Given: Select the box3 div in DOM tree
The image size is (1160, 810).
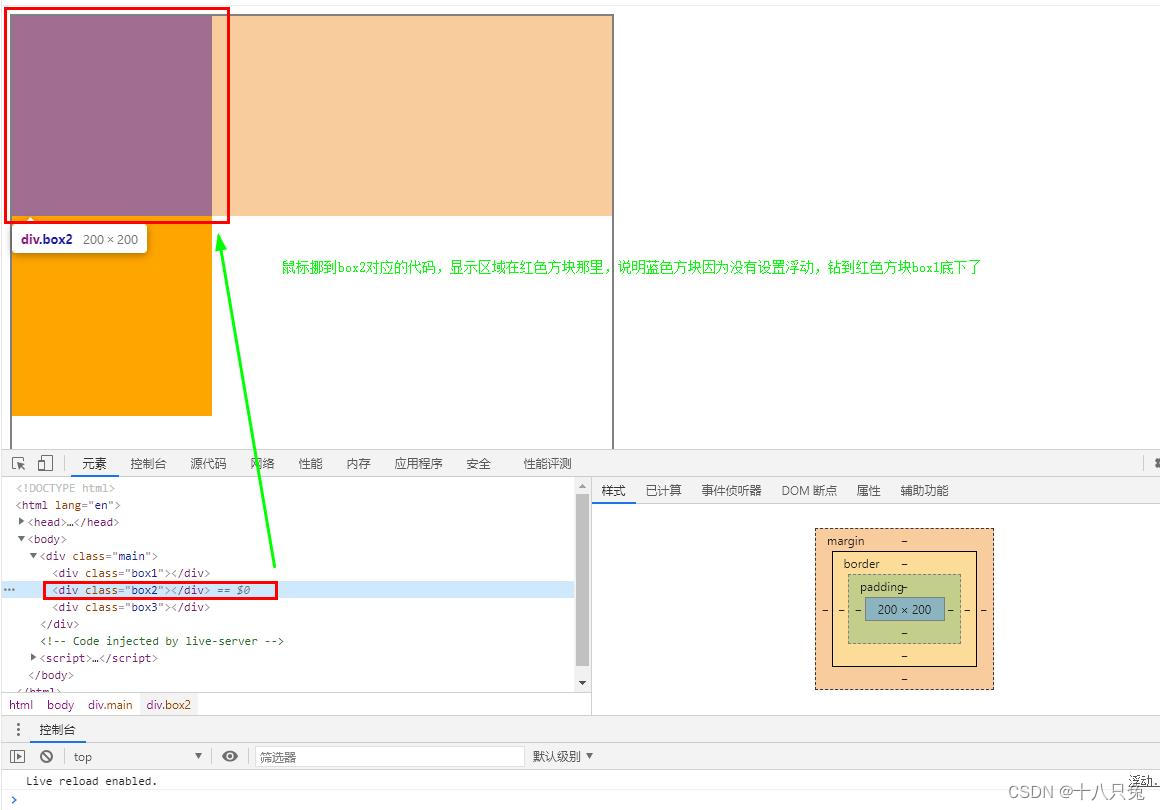Looking at the screenshot, I should pos(130,607).
